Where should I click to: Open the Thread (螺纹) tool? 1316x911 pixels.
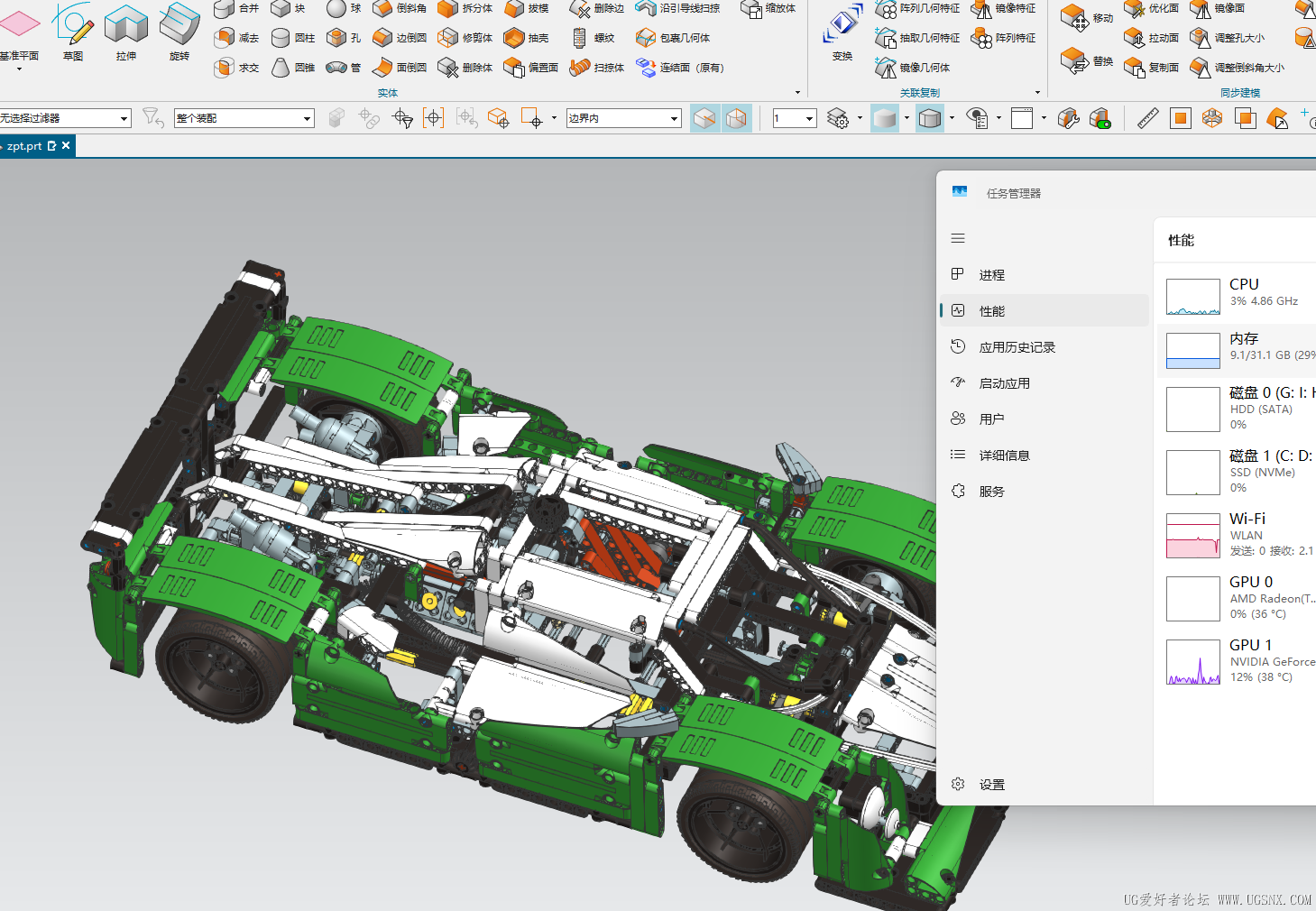[x=594, y=38]
